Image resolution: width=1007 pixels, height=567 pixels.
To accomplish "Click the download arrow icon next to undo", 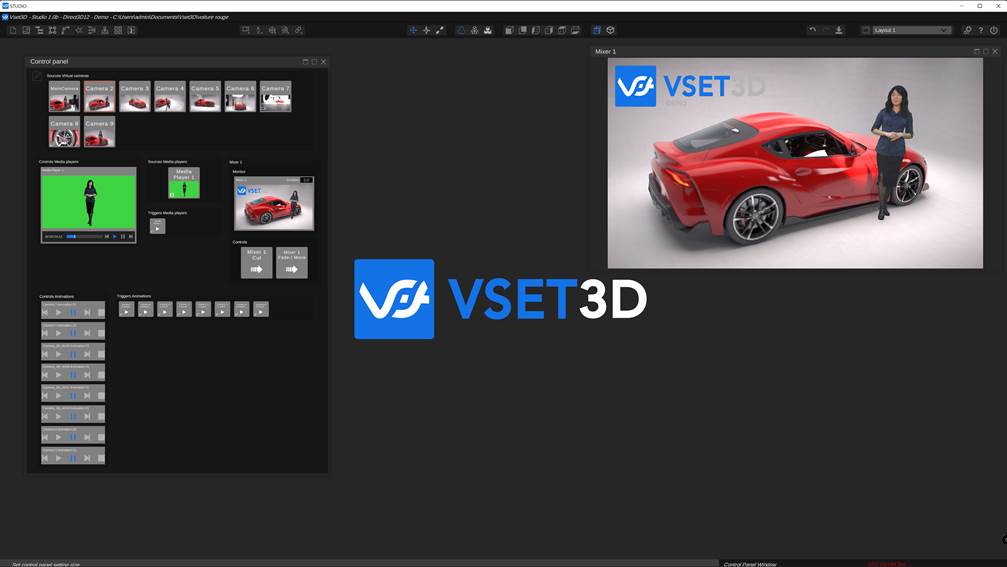I will (x=839, y=30).
